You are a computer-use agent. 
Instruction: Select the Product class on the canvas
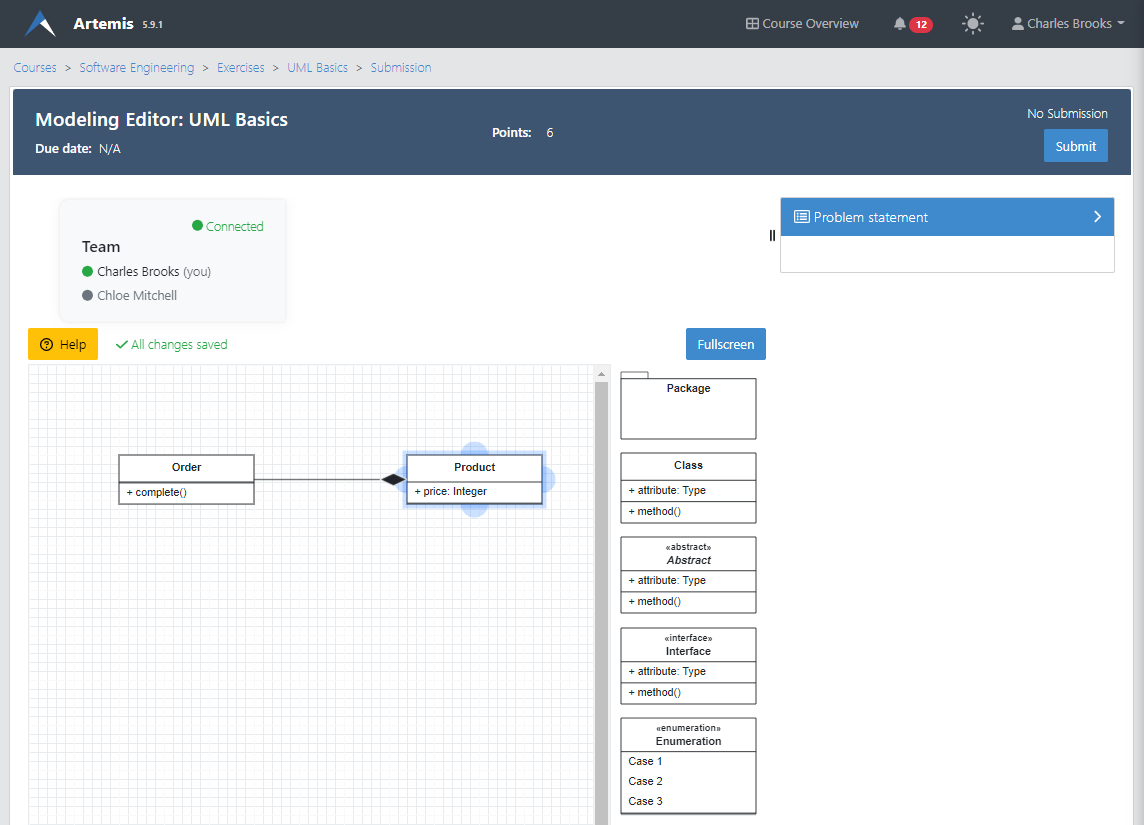[x=474, y=467]
